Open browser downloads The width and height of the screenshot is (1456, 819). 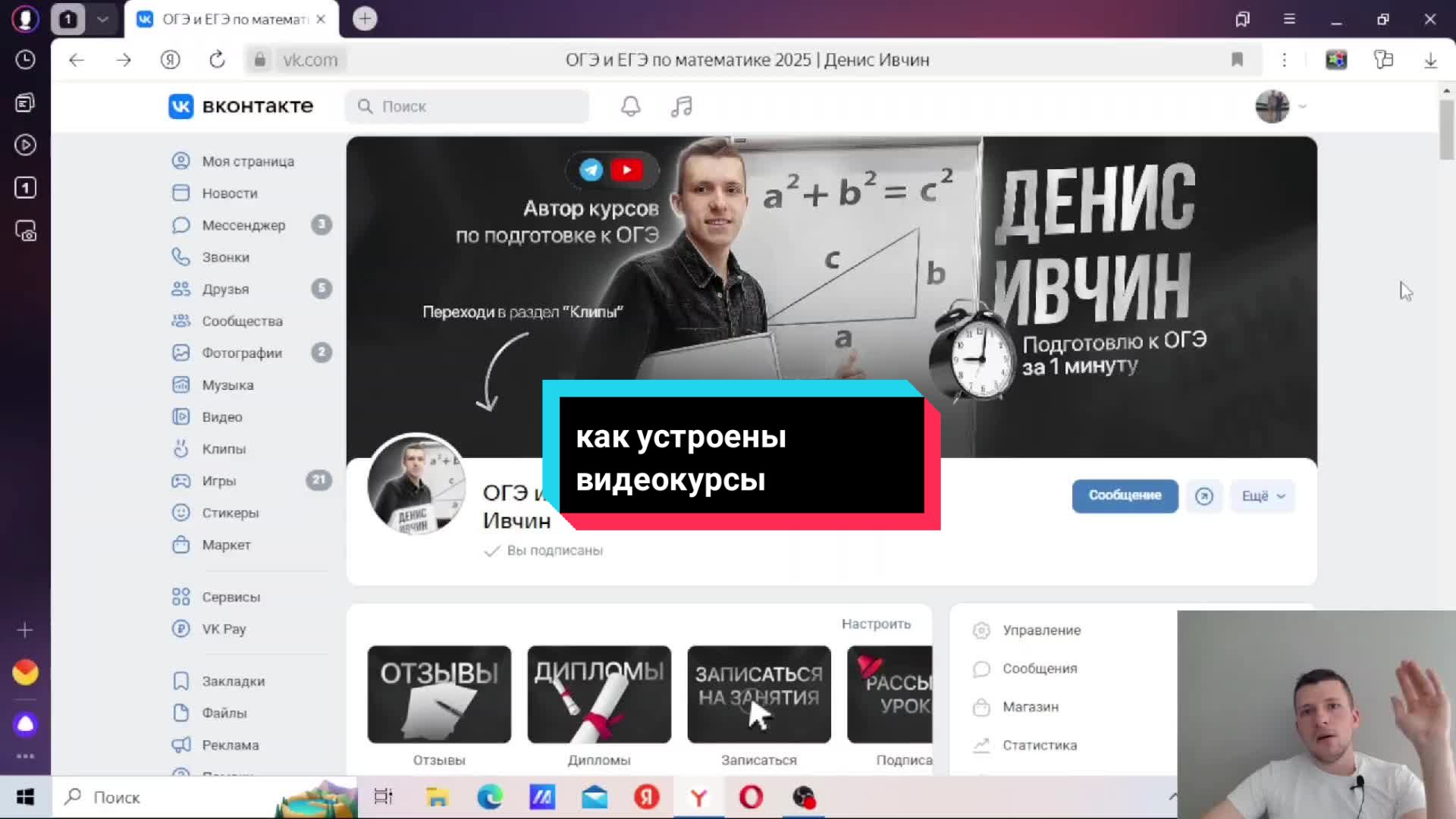click(x=1430, y=60)
